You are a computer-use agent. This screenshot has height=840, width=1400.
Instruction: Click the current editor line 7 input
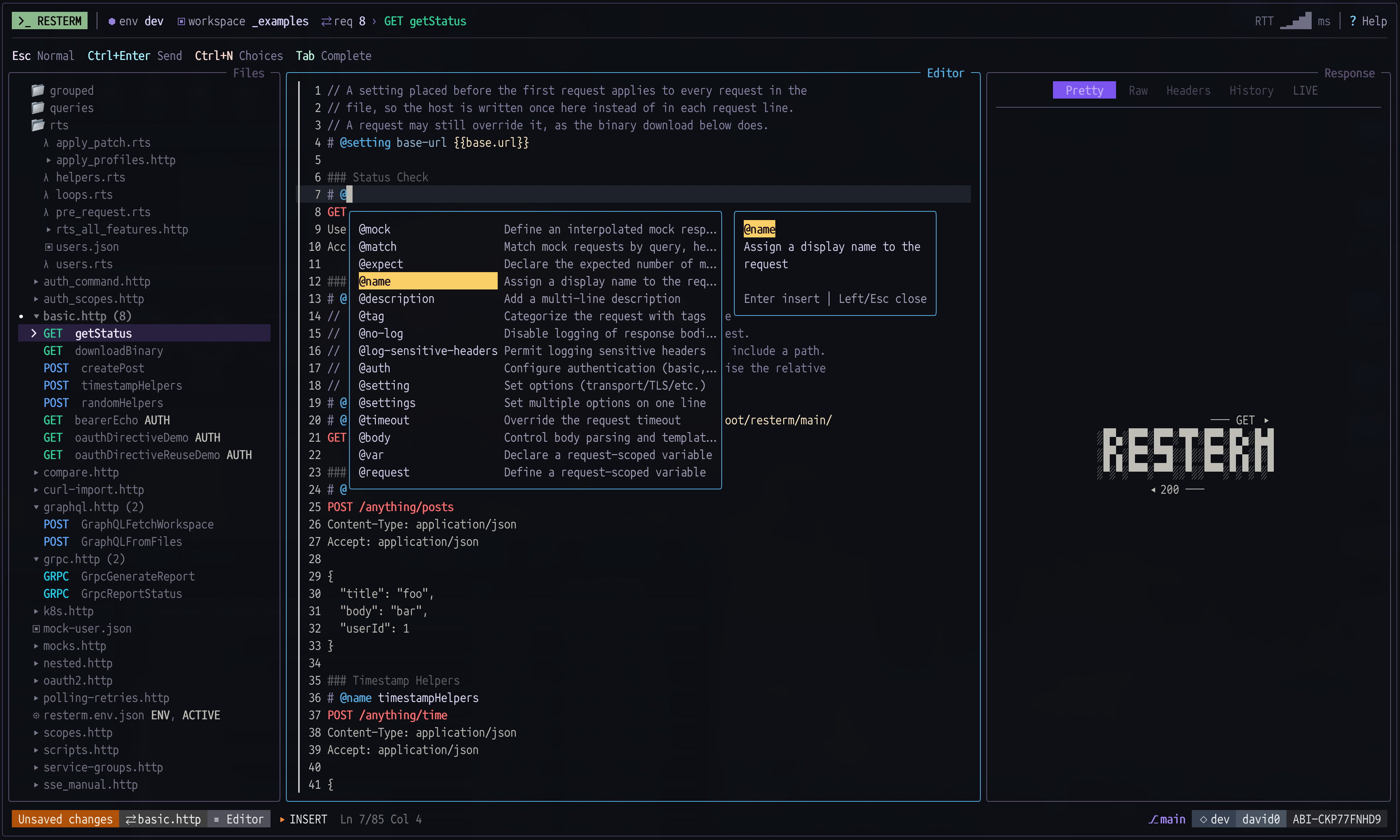[x=634, y=195]
